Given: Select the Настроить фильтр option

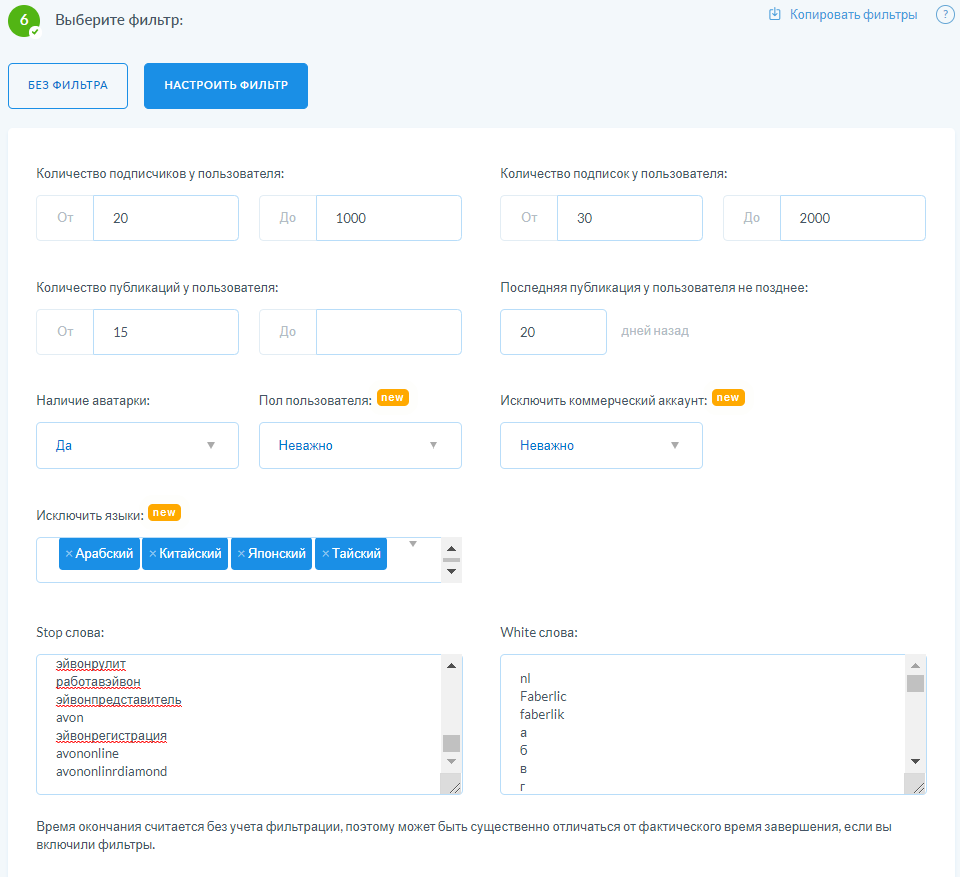Looking at the screenshot, I should point(226,86).
